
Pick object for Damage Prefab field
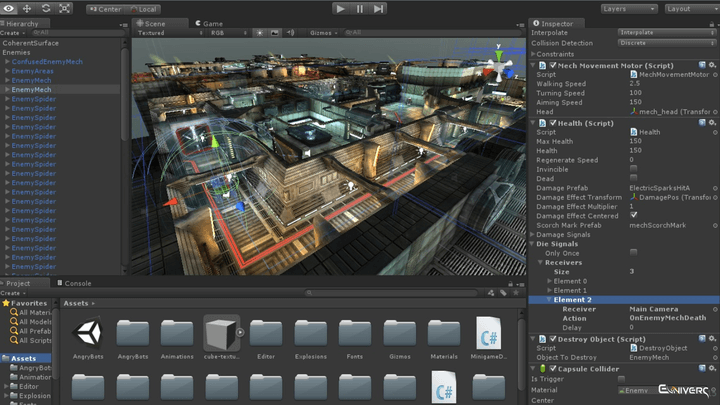point(715,188)
